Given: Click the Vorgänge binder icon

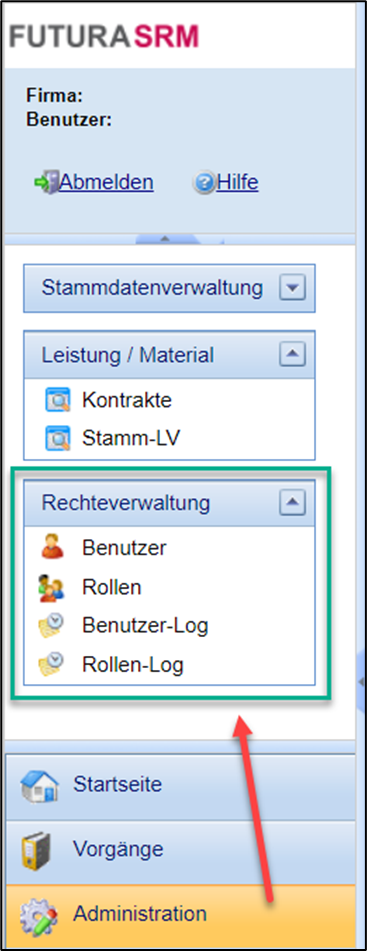Looking at the screenshot, I should tap(36, 850).
